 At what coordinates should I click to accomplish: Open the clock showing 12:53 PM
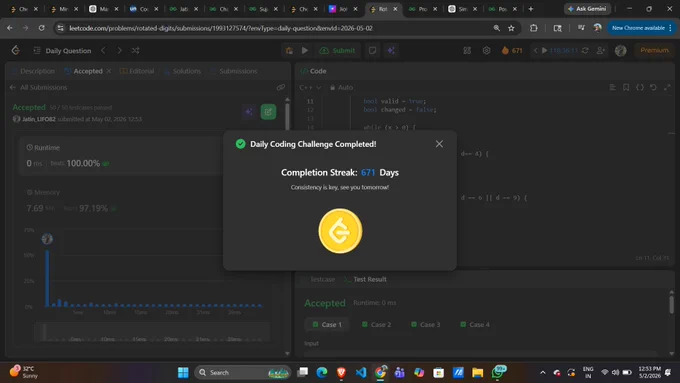tap(649, 373)
